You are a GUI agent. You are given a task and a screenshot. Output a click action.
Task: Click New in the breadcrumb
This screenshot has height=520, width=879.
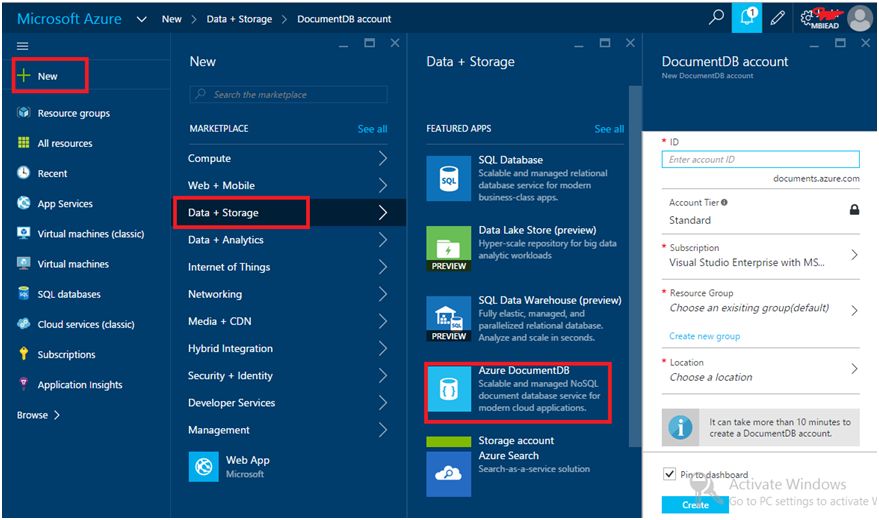(x=172, y=18)
